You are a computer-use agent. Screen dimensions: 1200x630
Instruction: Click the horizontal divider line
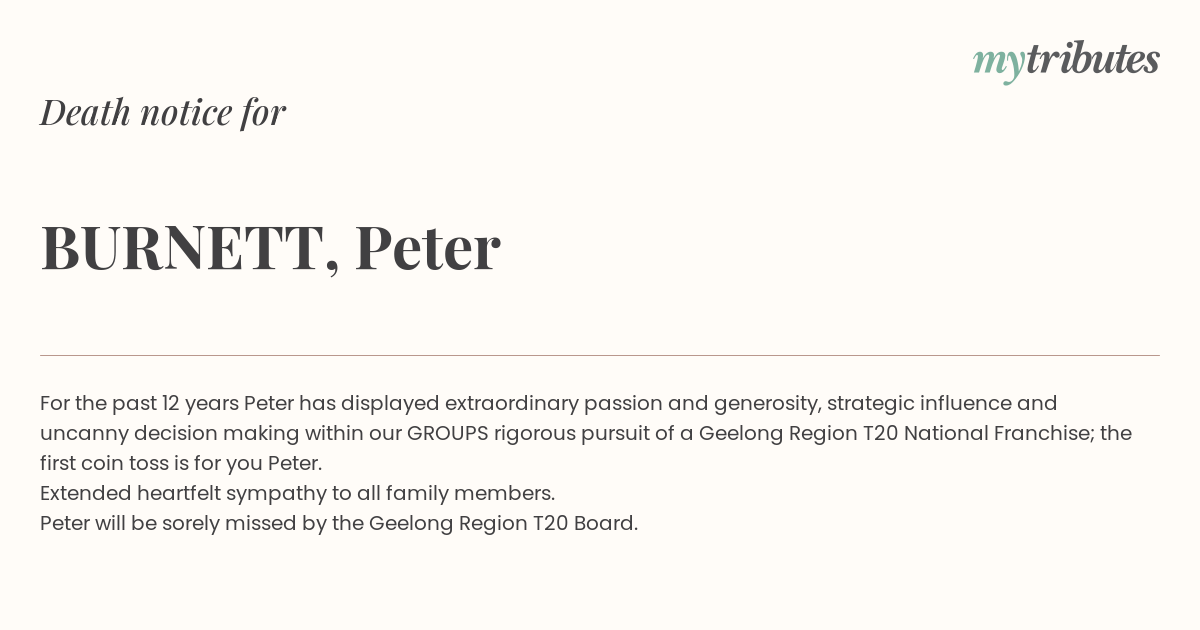pos(600,355)
